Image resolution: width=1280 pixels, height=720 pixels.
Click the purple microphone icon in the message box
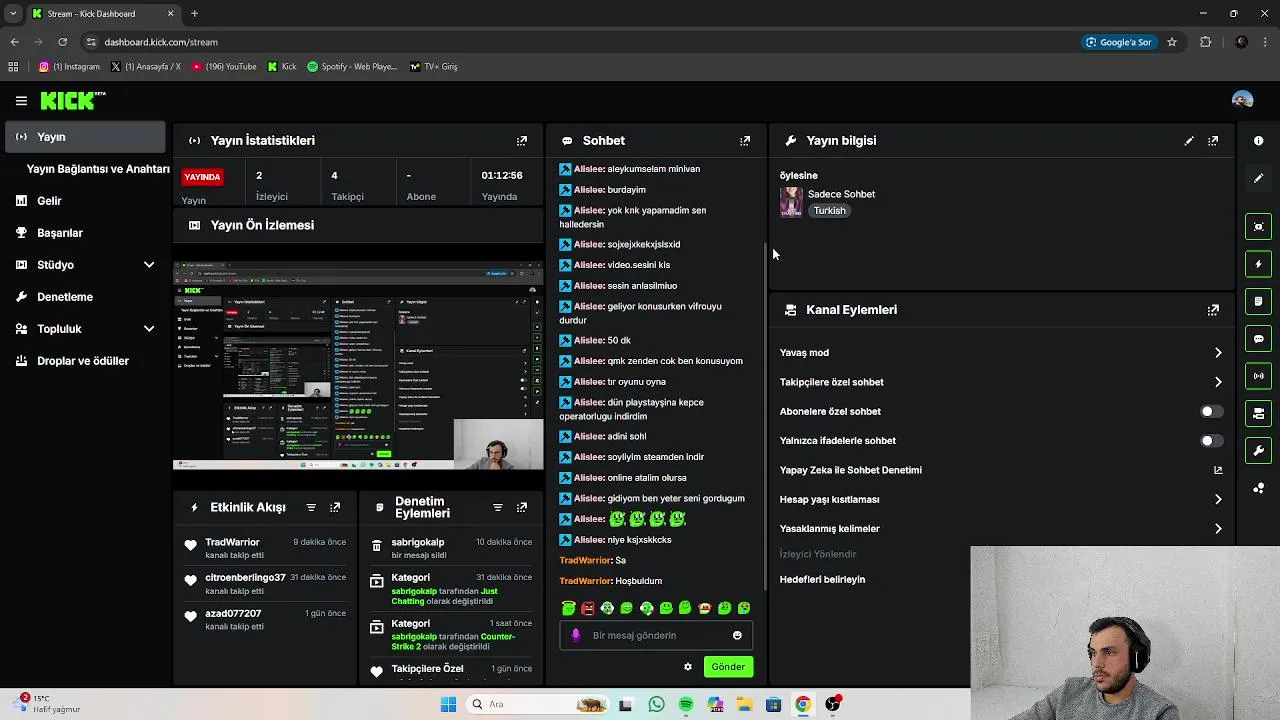[x=575, y=636]
